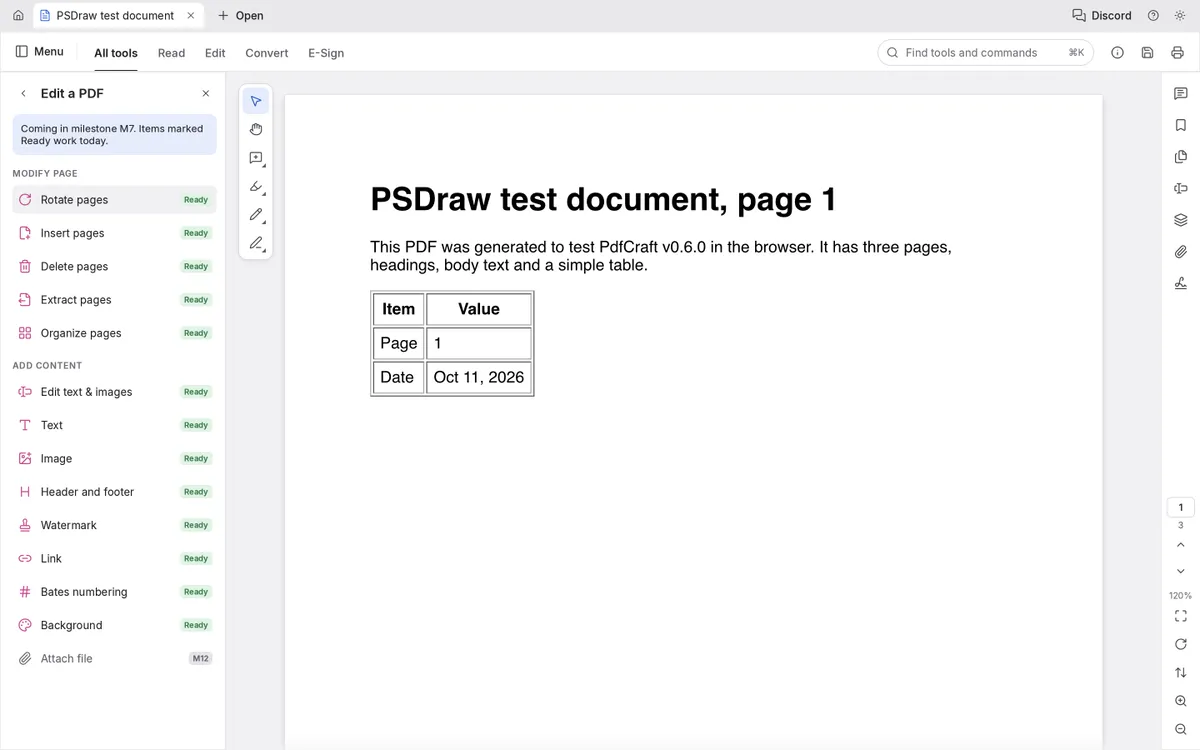Choose the add comment tool

click(256, 158)
